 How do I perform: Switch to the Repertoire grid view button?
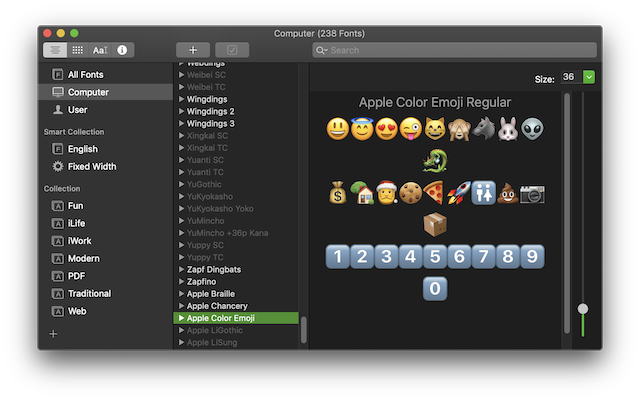pos(78,50)
